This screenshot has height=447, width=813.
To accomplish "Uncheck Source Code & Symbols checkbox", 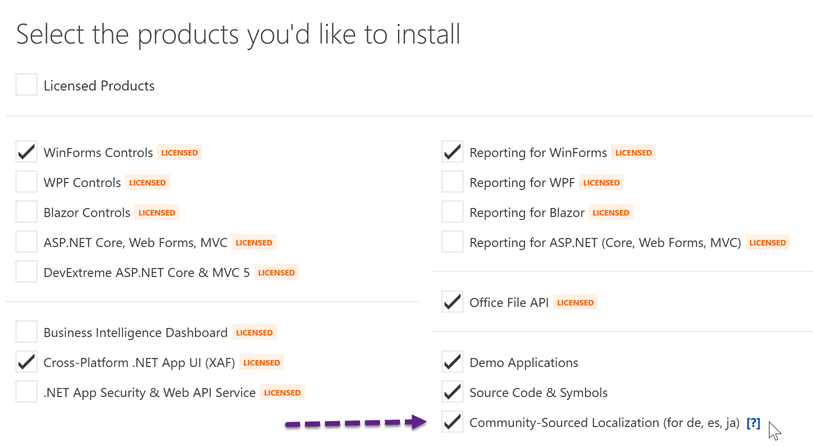I will click(x=453, y=392).
